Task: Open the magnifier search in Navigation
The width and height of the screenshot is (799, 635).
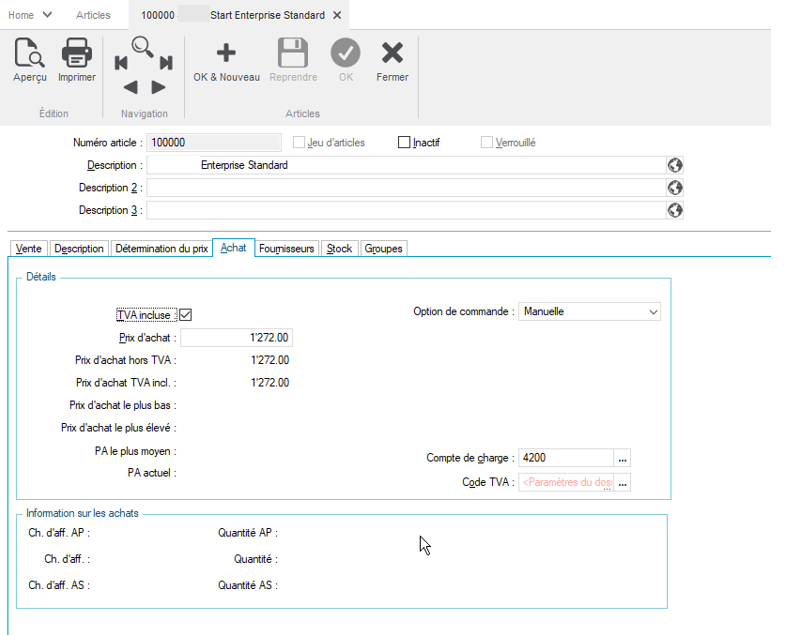Action: [x=142, y=46]
